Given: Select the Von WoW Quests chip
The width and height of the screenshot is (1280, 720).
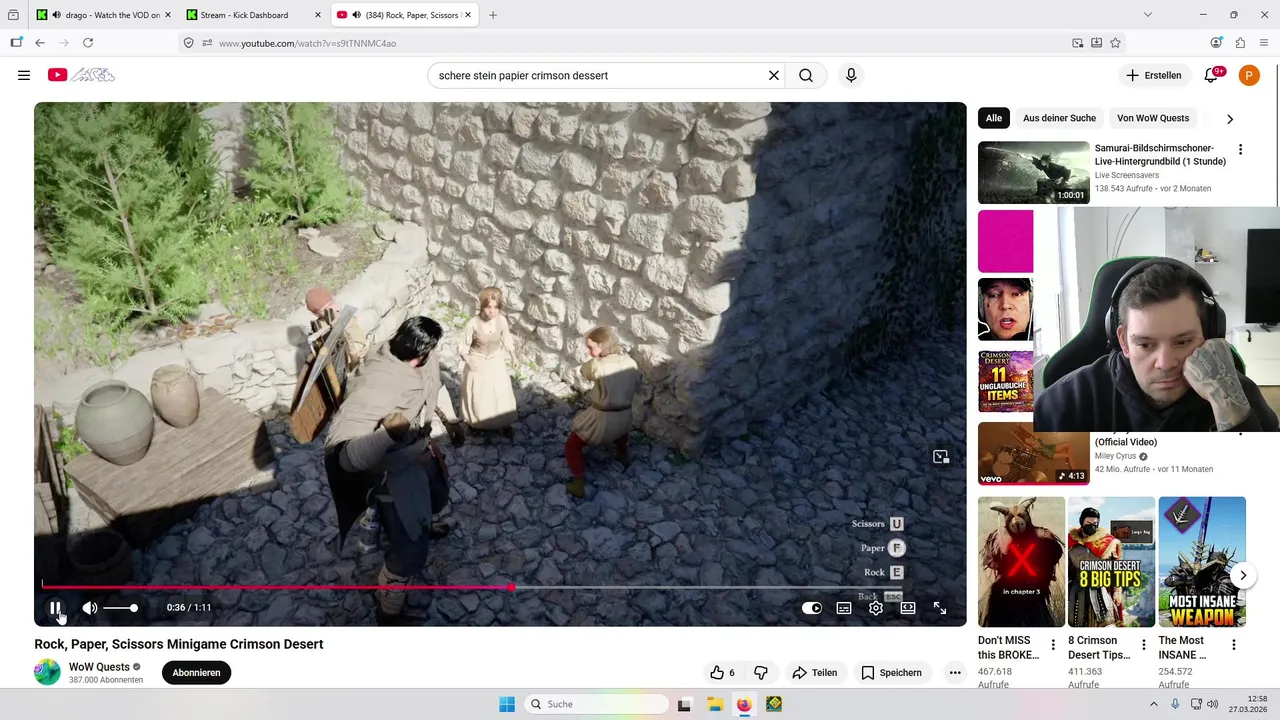Looking at the screenshot, I should click(x=1153, y=118).
